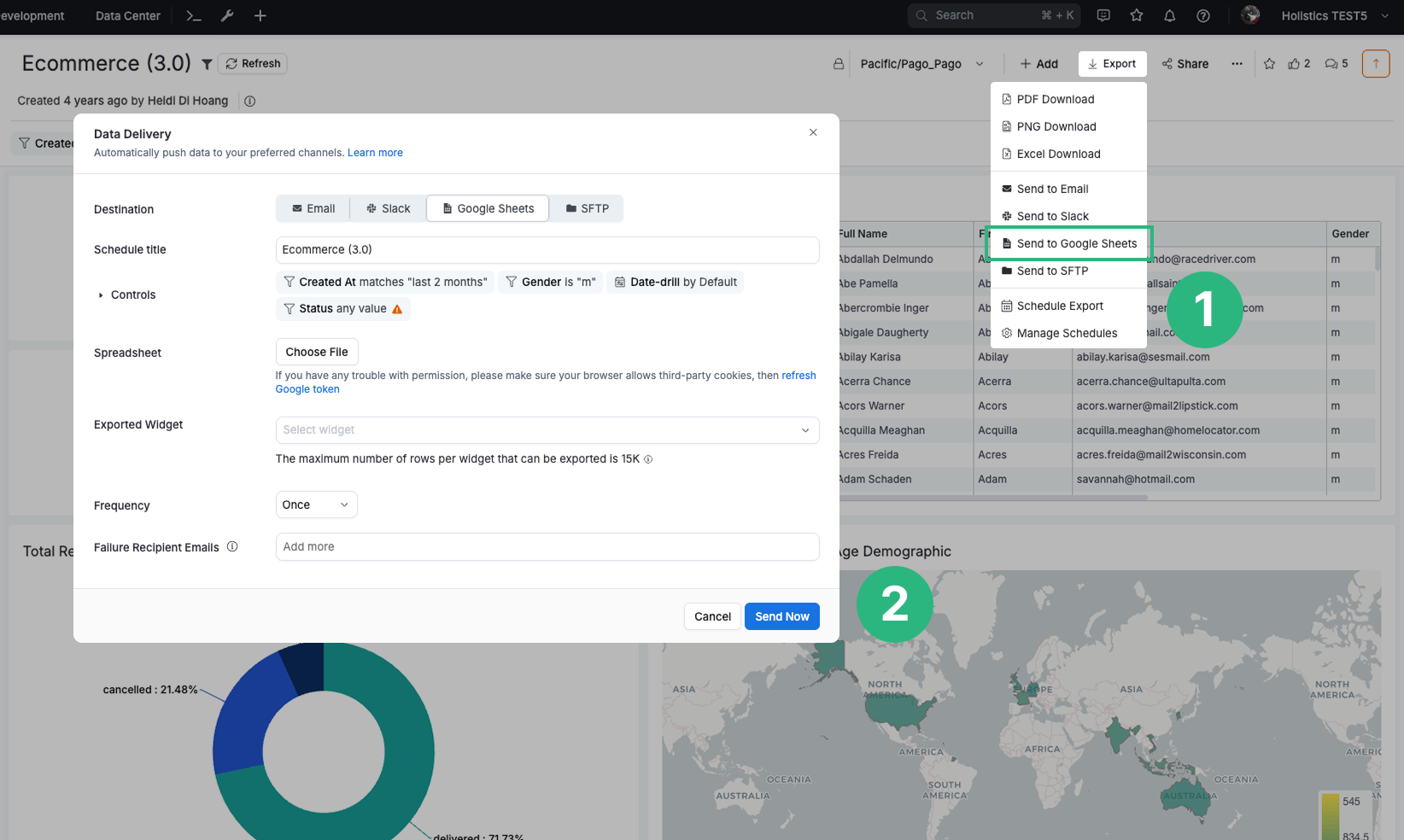Click the plus icon to create new item

coord(260,15)
